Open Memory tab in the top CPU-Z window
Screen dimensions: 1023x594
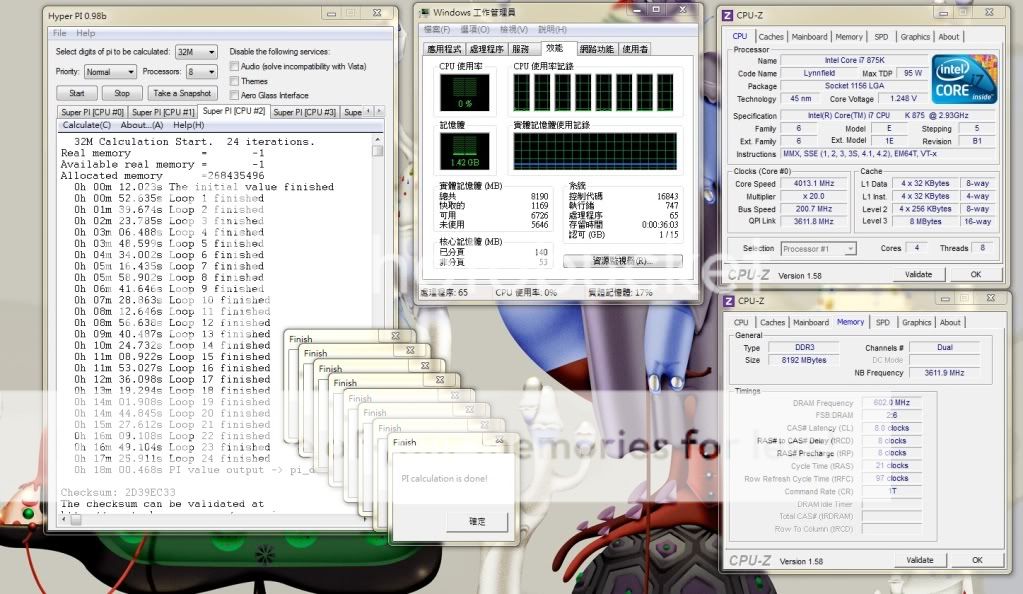tap(849, 37)
